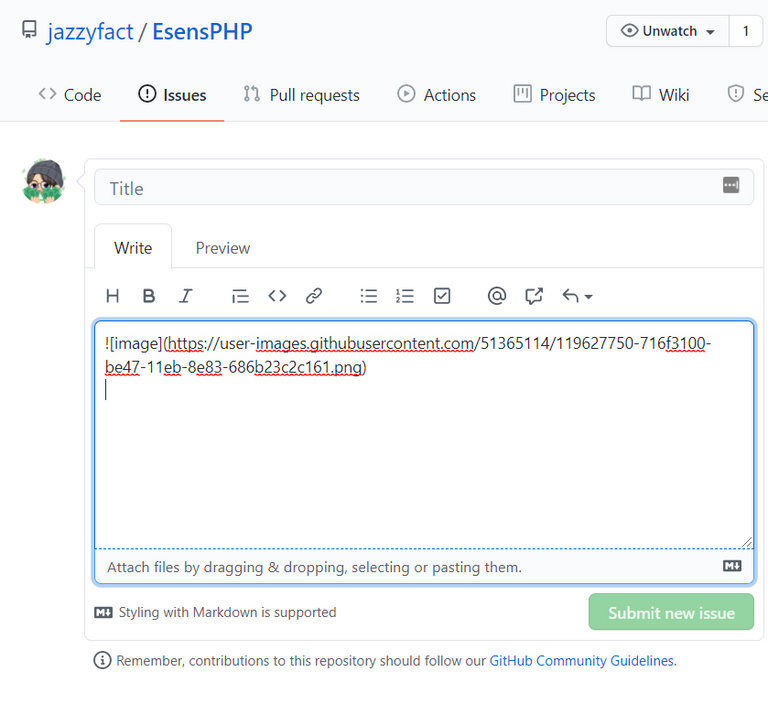Apply italic text formatting

[186, 296]
